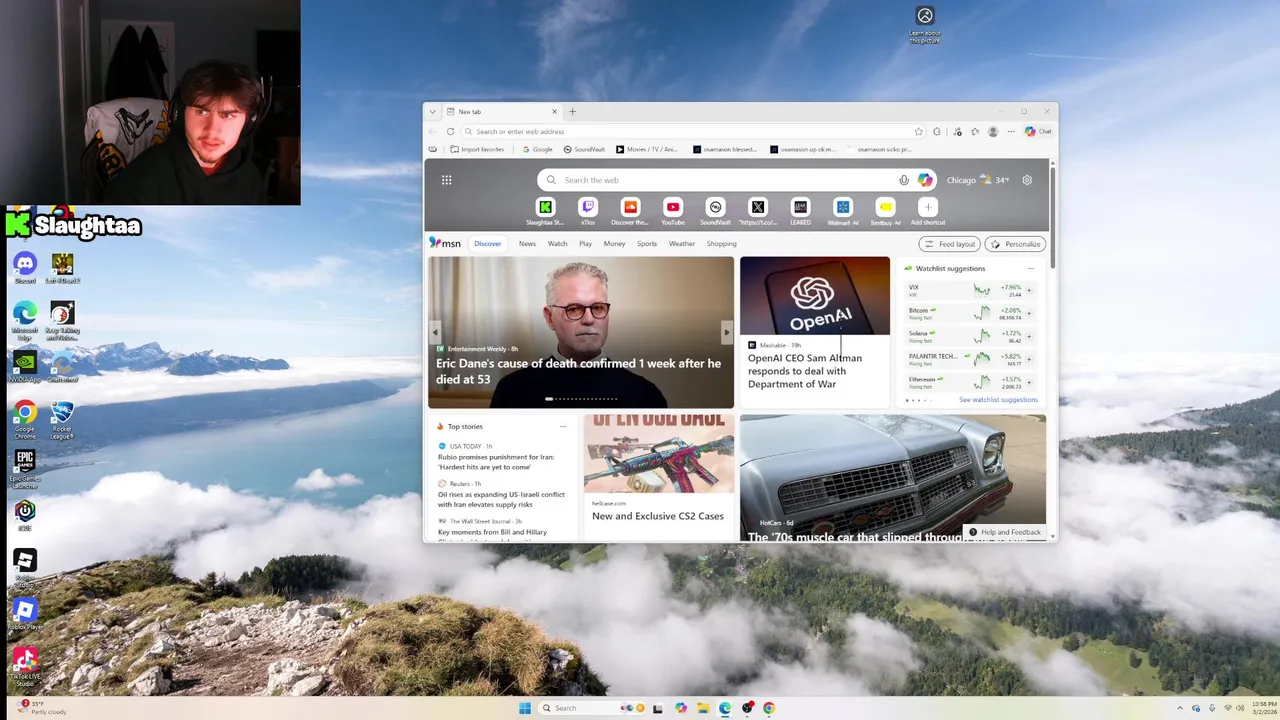Screen dimensions: 1280x720
Task: Add PALANTIR TECH to watchlist with plus
Action: 1029,360
